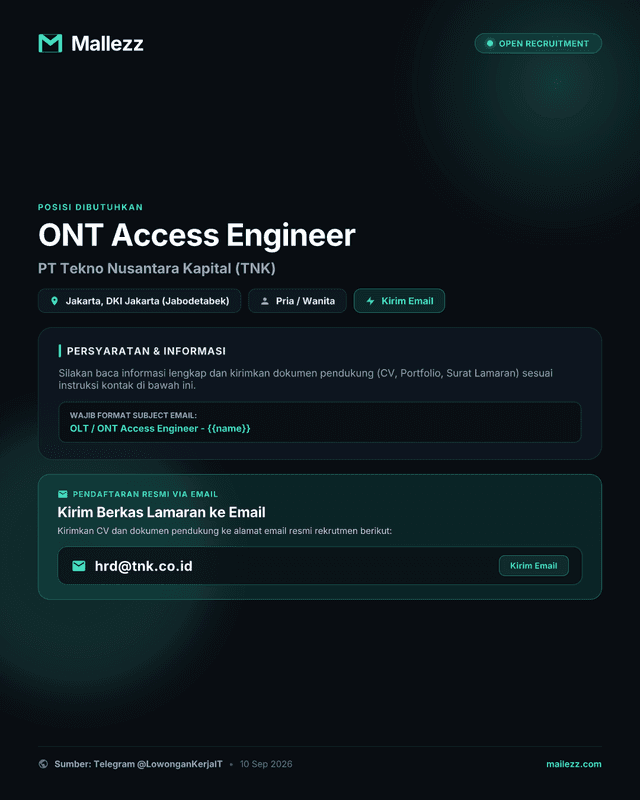Select the Pria / Wanita gender chip
Image resolution: width=640 pixels, height=800 pixels.
pos(298,301)
